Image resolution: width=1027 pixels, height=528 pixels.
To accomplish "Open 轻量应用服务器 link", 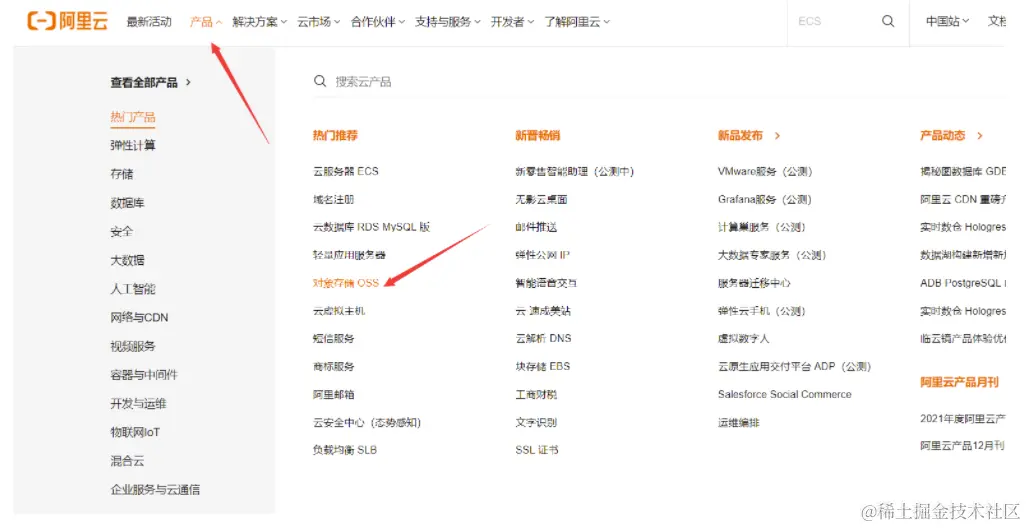I will click(349, 255).
